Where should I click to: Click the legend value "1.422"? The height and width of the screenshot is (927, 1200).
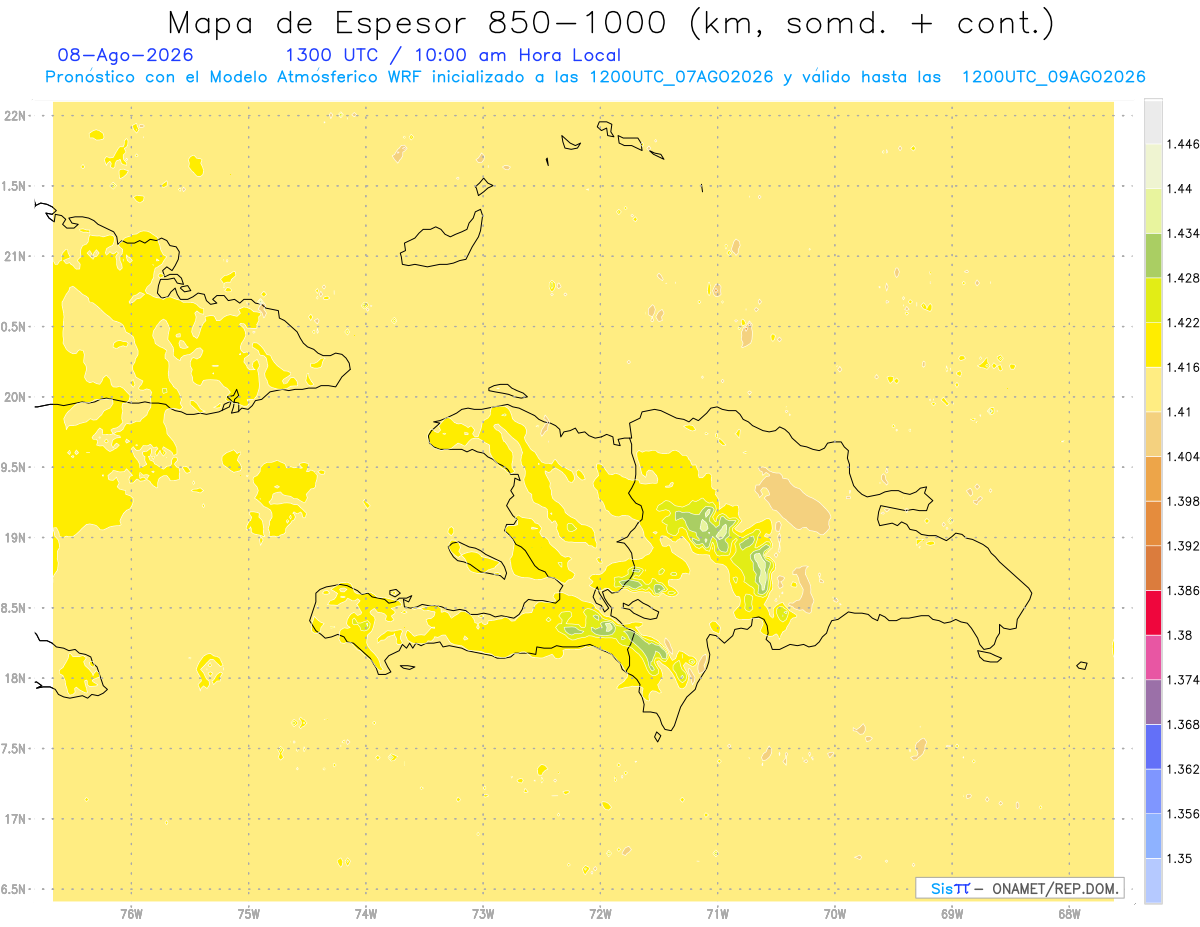(x=1183, y=322)
